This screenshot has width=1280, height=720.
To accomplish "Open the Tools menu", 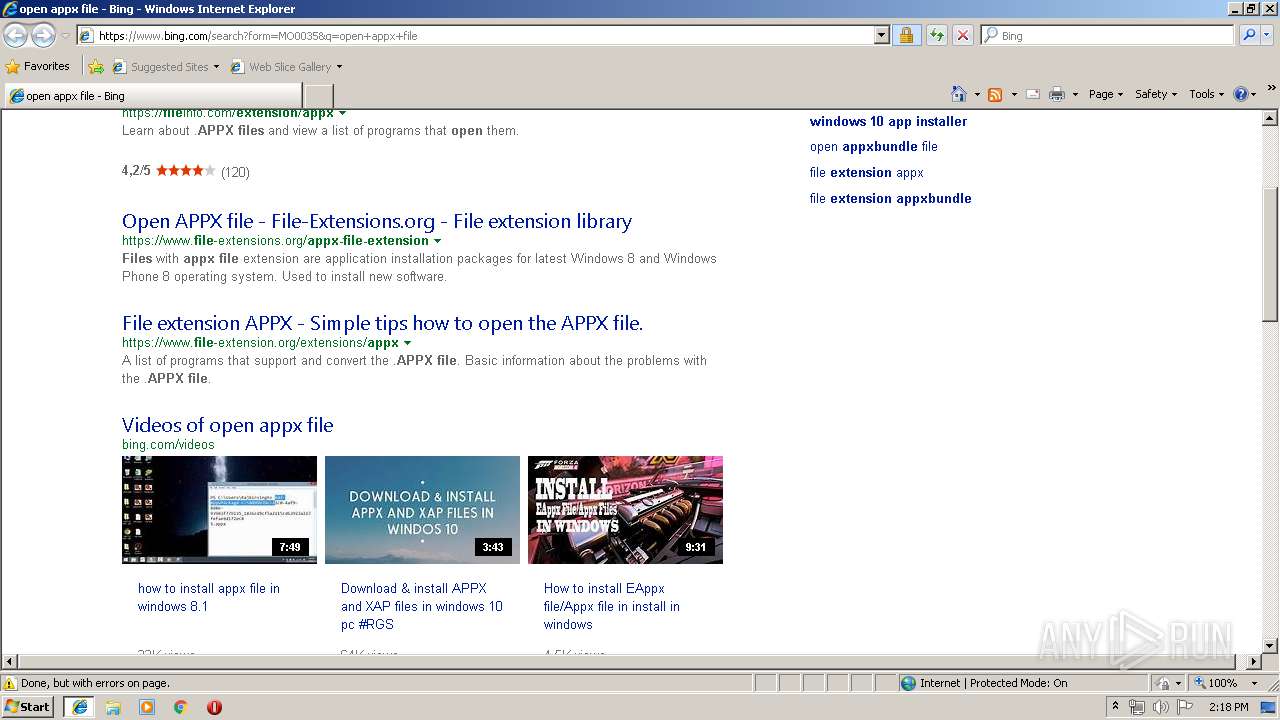I will coord(1207,94).
